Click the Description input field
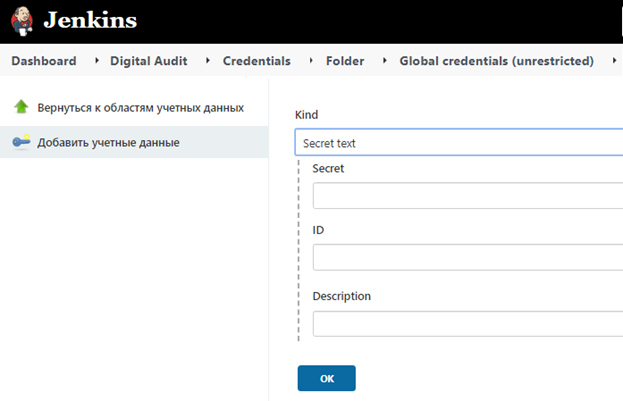 (468, 324)
